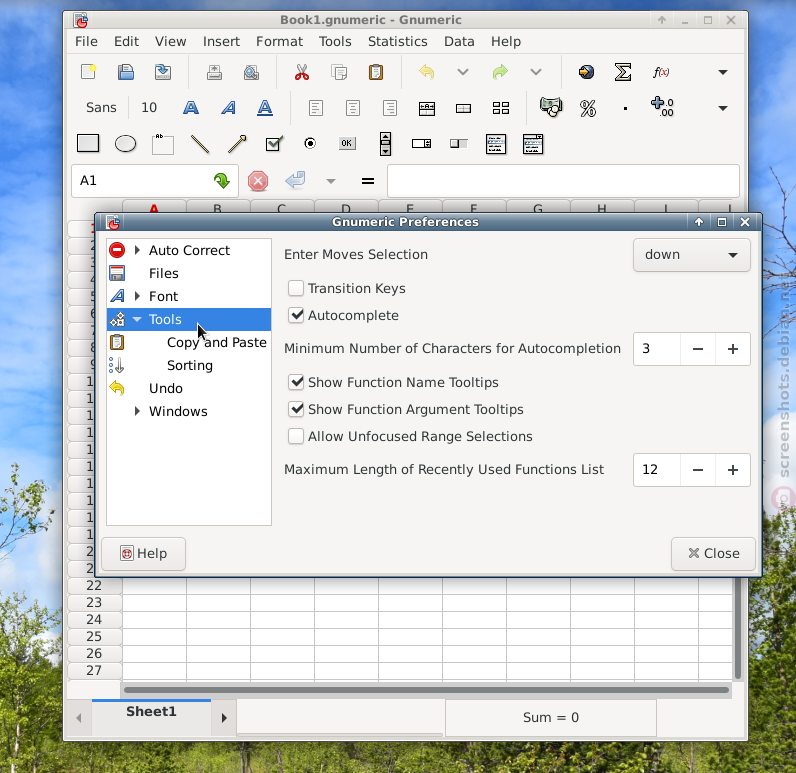Click the Copy icon in toolbar
Screen dimensions: 796x773
(339, 72)
